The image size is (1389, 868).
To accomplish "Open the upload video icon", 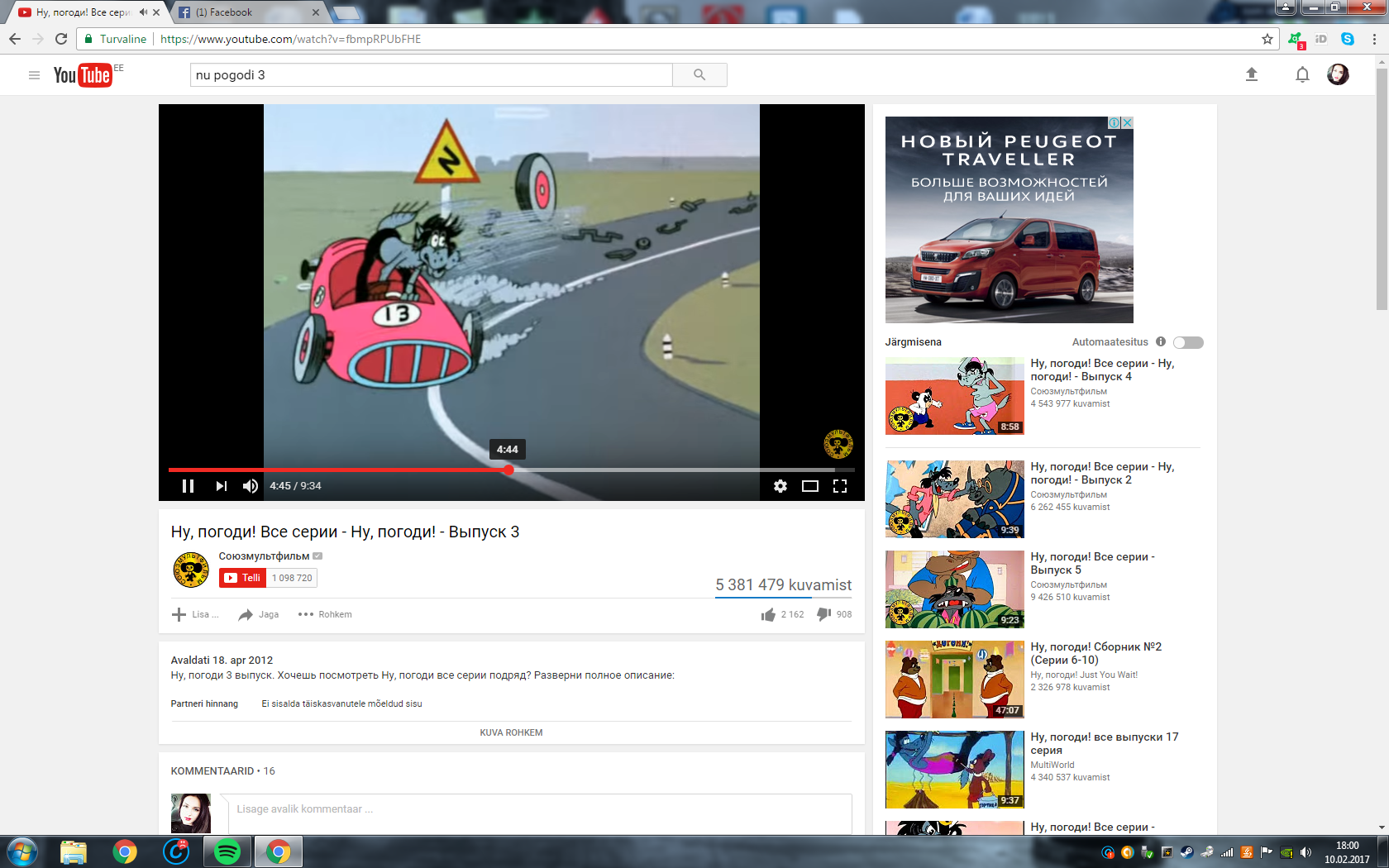I will [1252, 74].
